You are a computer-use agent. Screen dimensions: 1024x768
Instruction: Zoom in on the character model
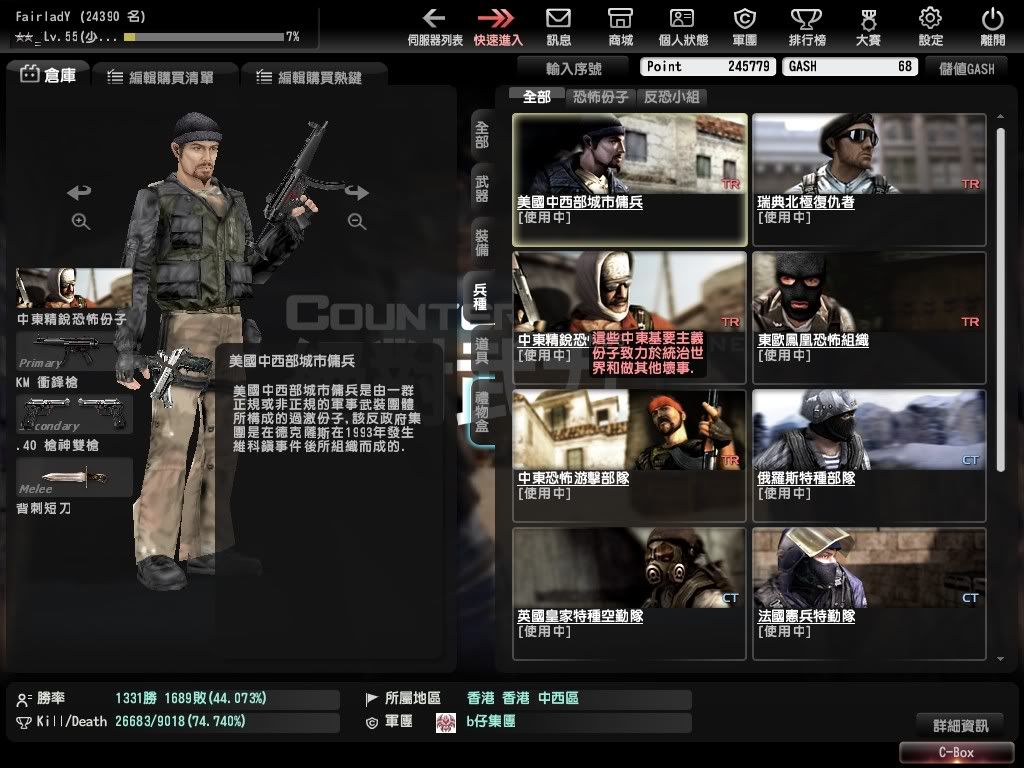(81, 221)
